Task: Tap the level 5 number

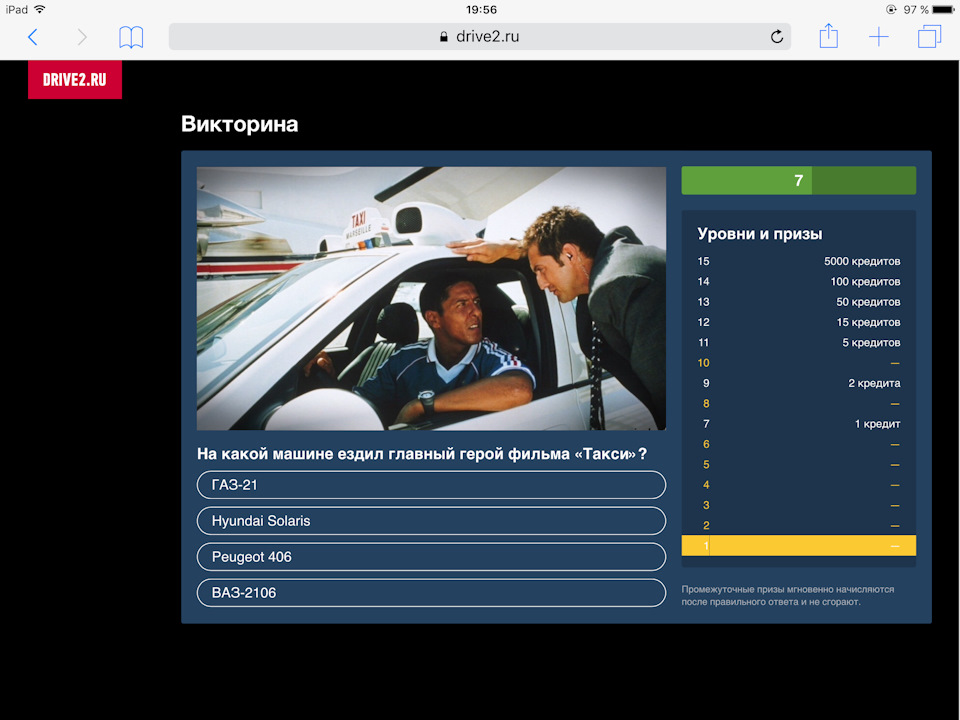Action: [x=706, y=465]
